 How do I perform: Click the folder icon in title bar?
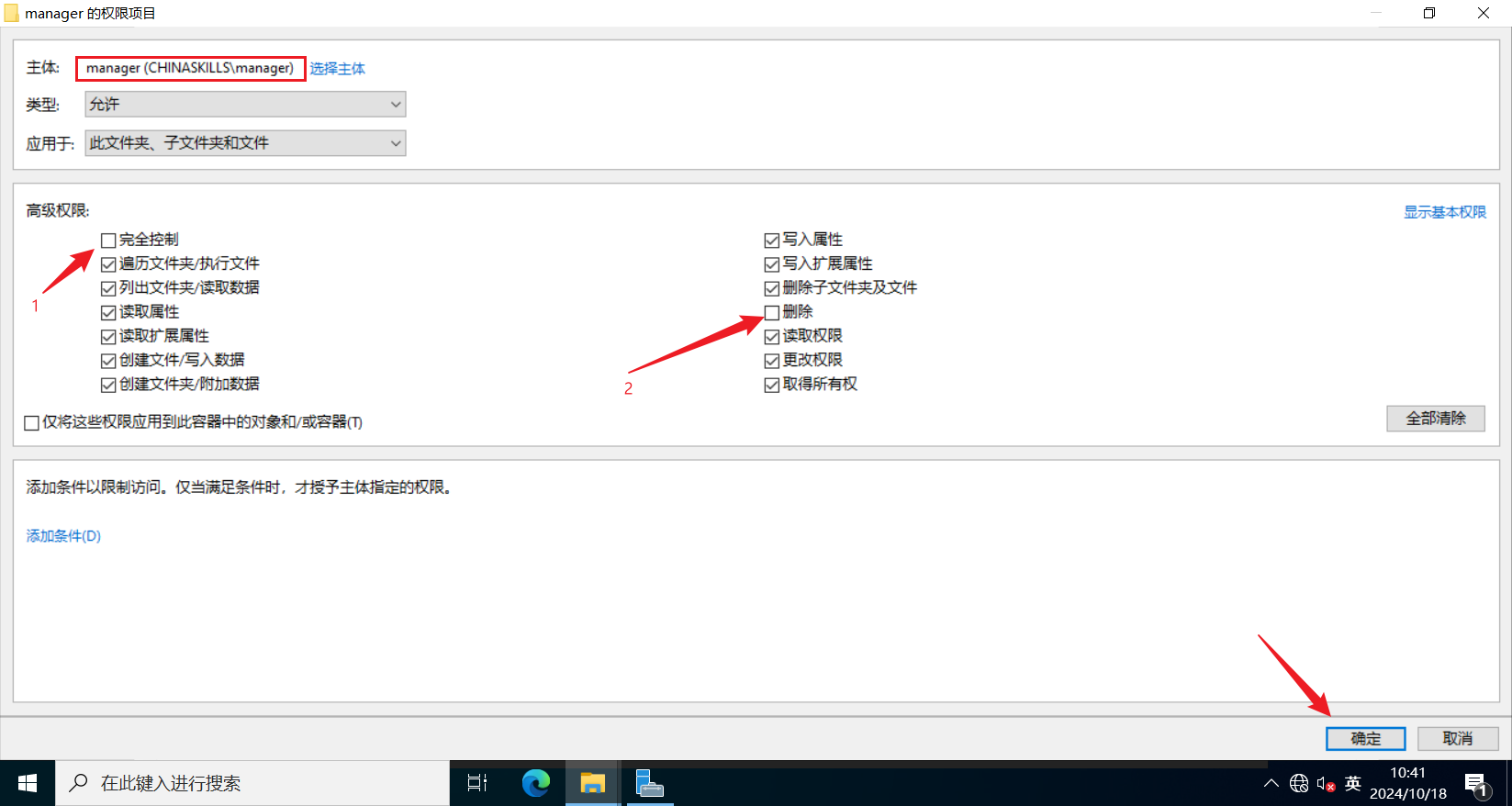[11, 13]
